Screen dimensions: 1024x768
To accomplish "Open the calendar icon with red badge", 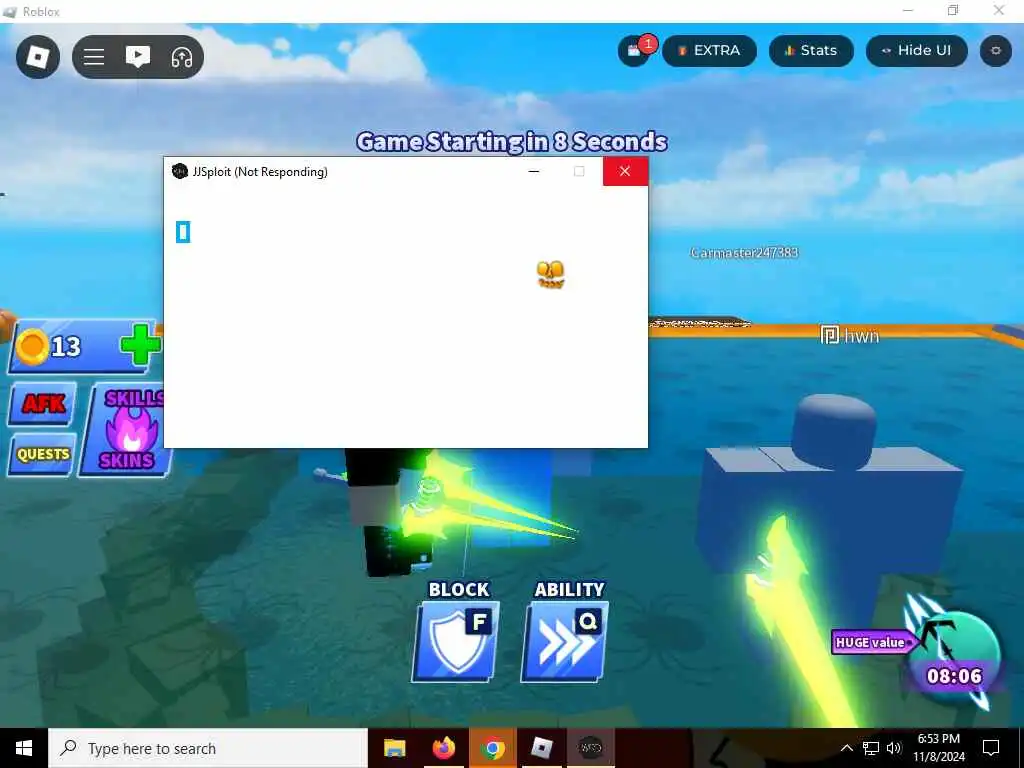I will (x=635, y=50).
